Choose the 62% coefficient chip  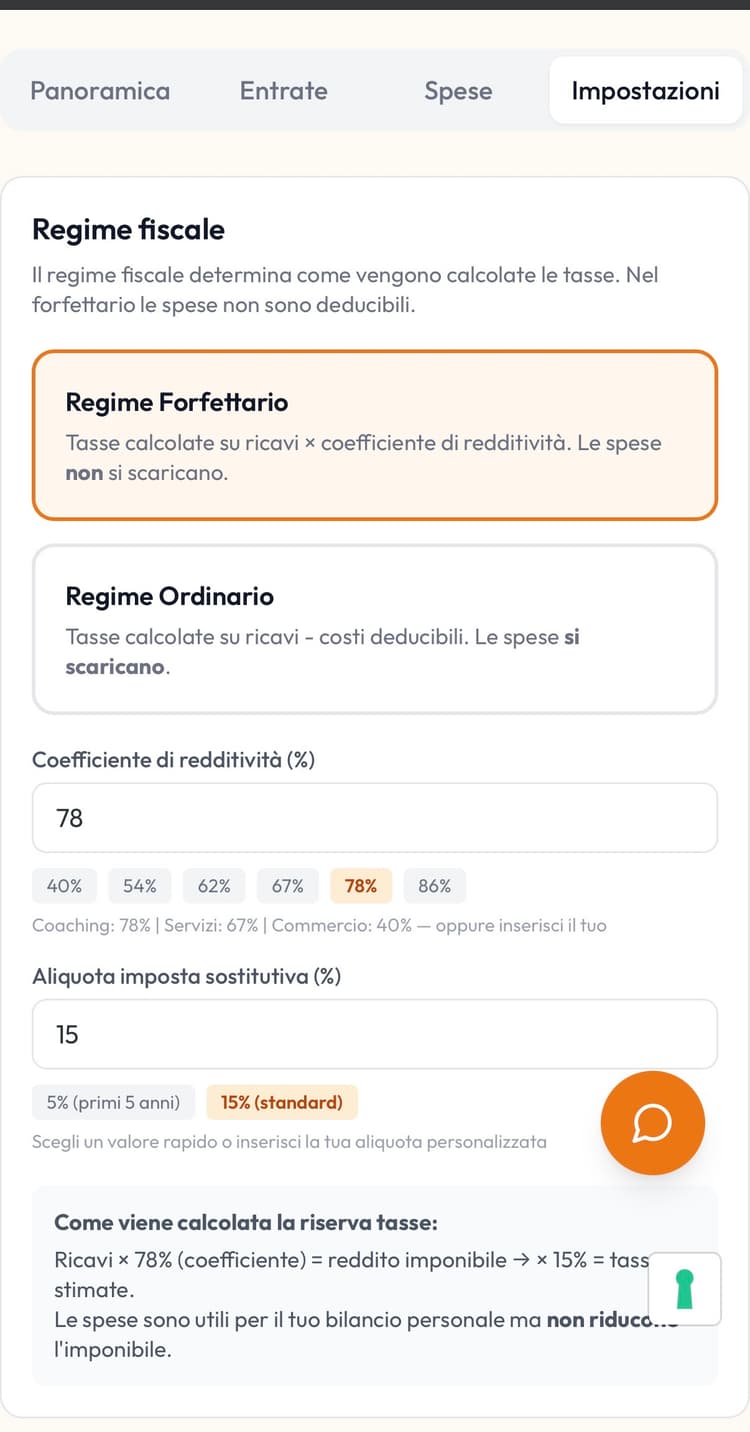coord(213,885)
